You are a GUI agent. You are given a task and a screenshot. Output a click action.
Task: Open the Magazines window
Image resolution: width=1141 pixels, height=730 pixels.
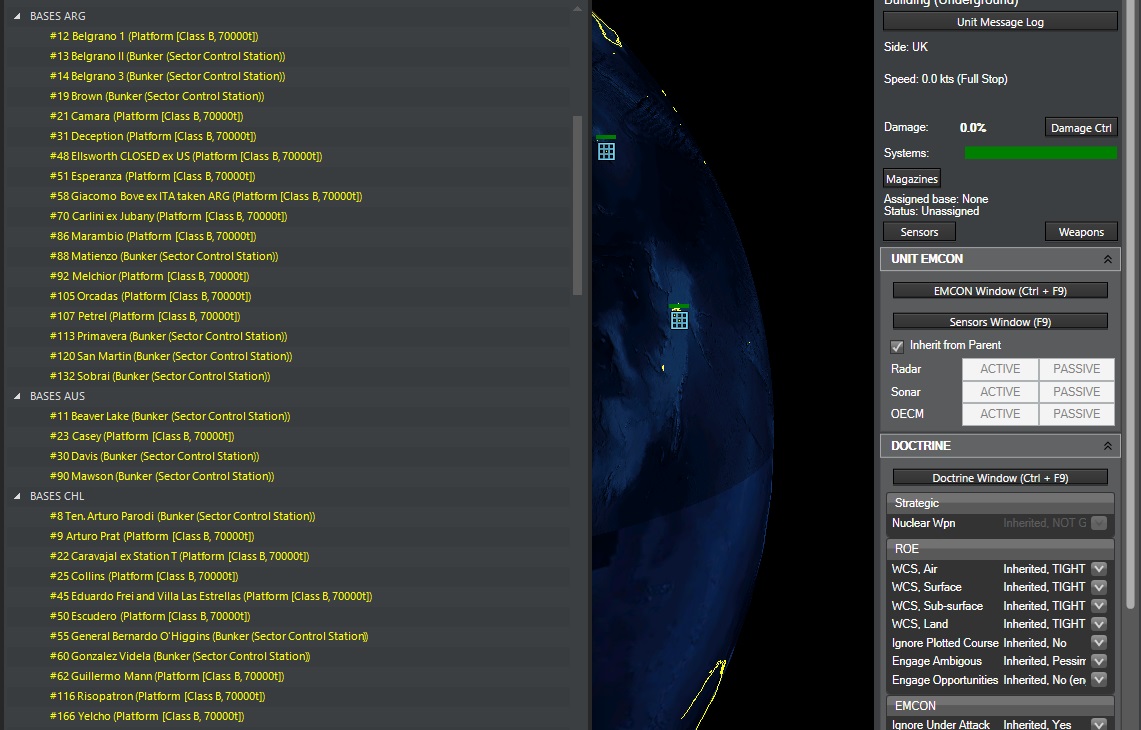pyautogui.click(x=912, y=178)
